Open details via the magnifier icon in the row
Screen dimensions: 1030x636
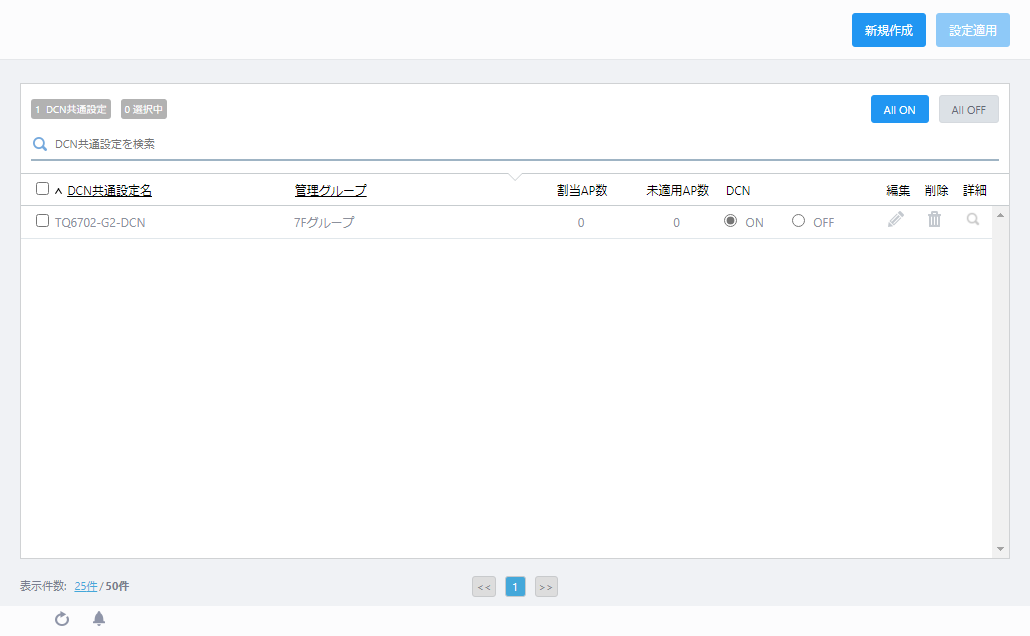click(972, 219)
